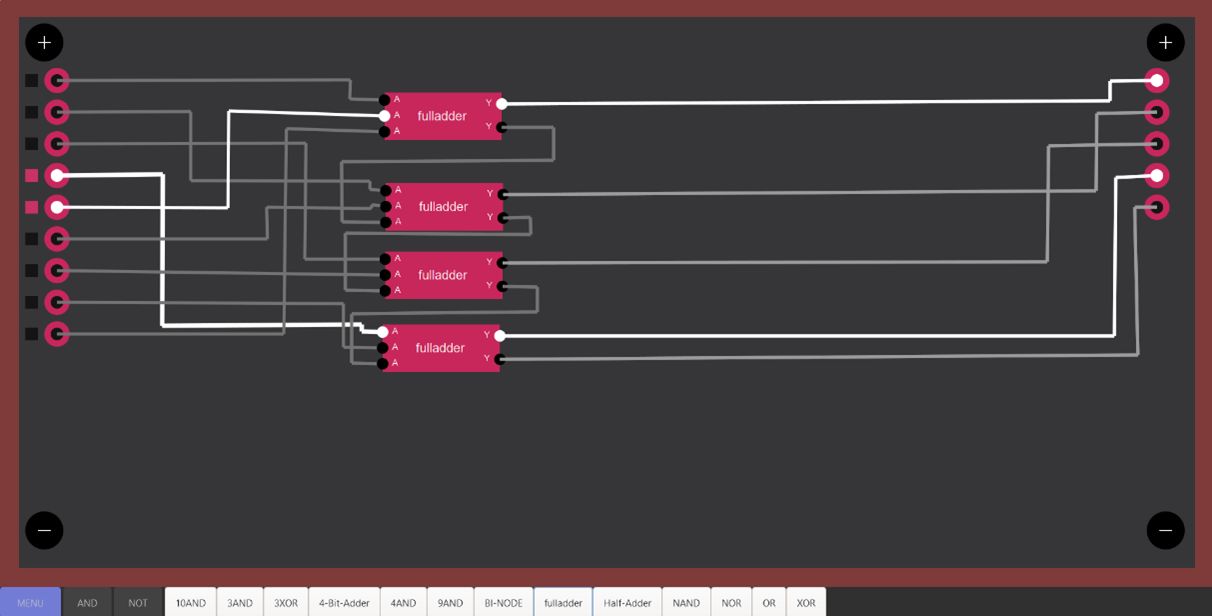Viewport: 1212px width, 616px height.
Task: Zoom out with the bottom-right minus button
Action: coord(1164,530)
